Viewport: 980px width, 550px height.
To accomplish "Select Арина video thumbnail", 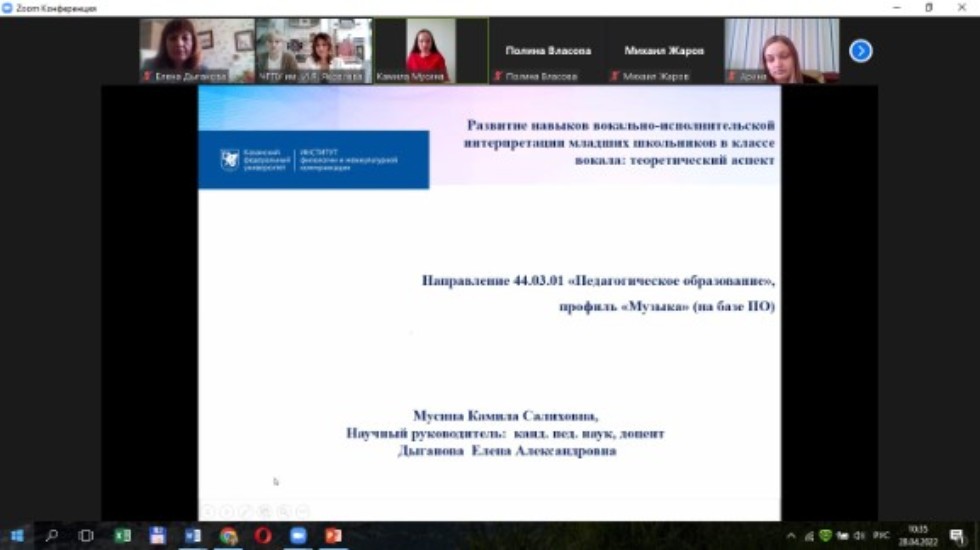I will coord(781,51).
